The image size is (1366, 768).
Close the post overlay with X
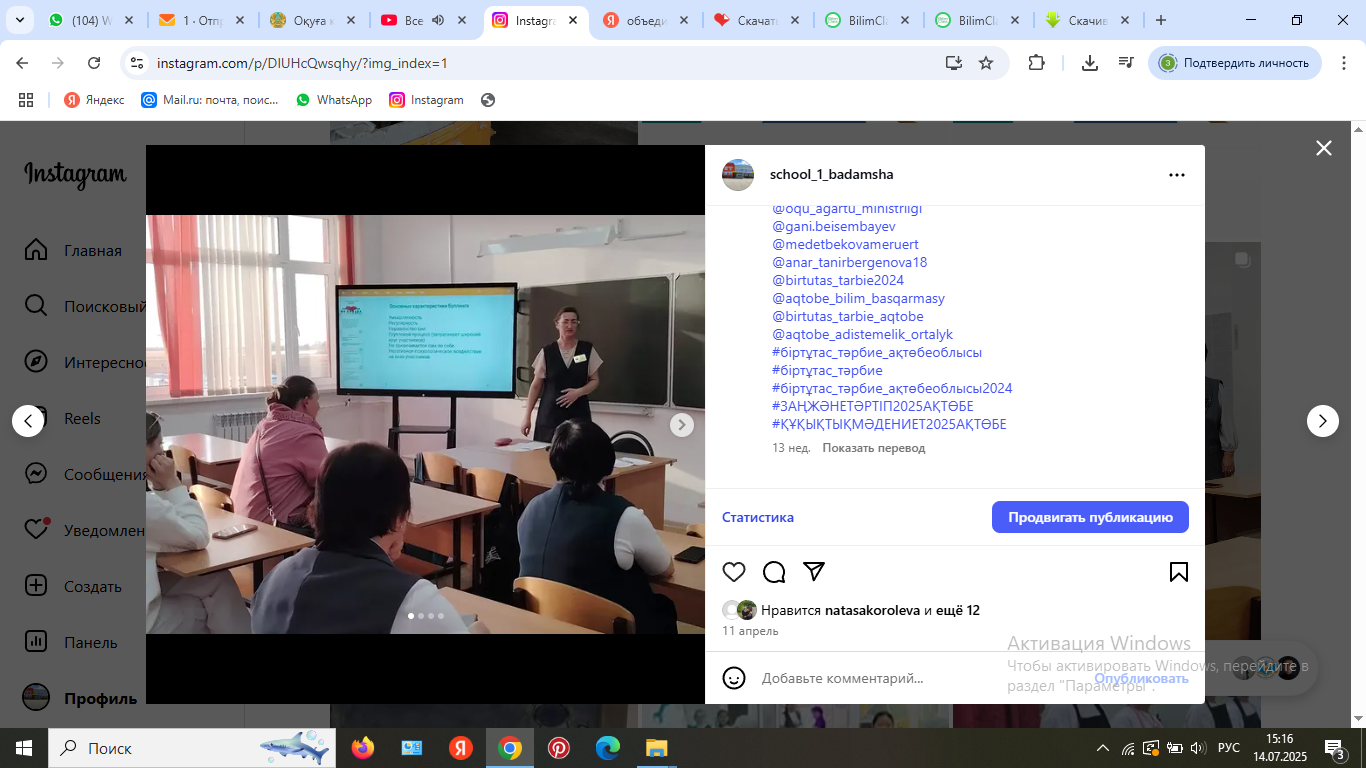click(1324, 148)
